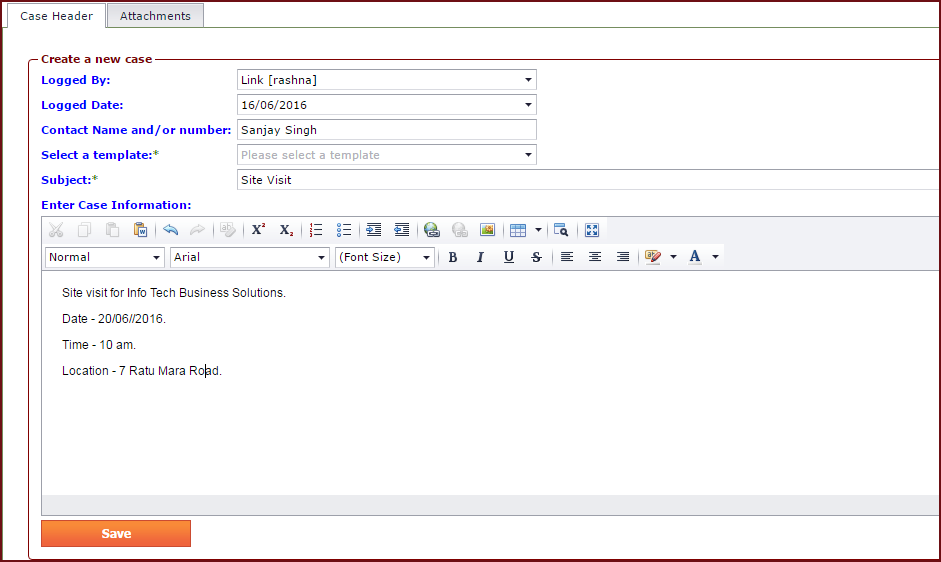This screenshot has width=941, height=562.
Task: Toggle full screen editor mode
Action: [592, 230]
